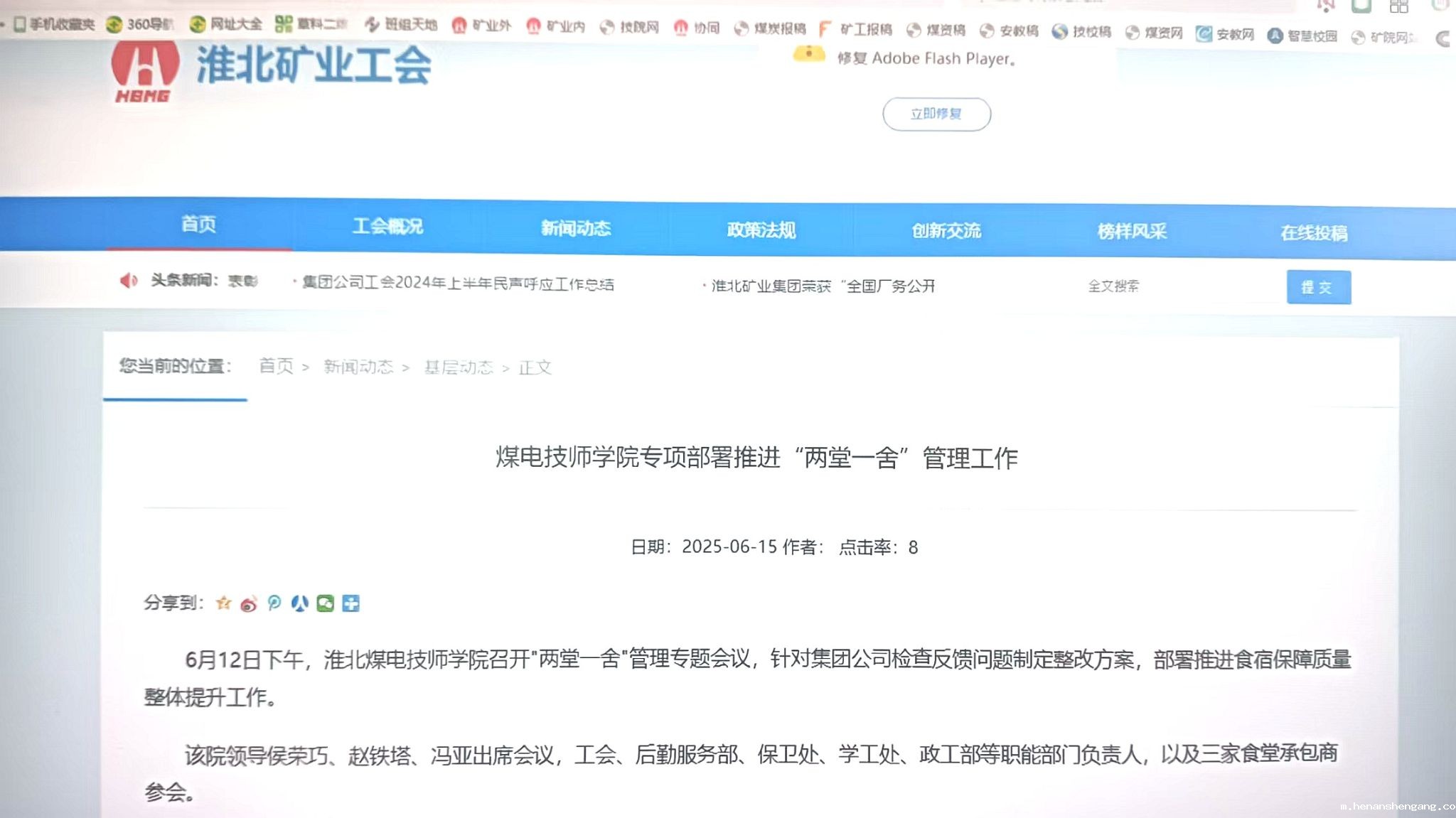The height and width of the screenshot is (818, 1456).
Task: Open headline link 集团公司工会2024年上半年民声呼应工作总结
Action: [x=457, y=284]
